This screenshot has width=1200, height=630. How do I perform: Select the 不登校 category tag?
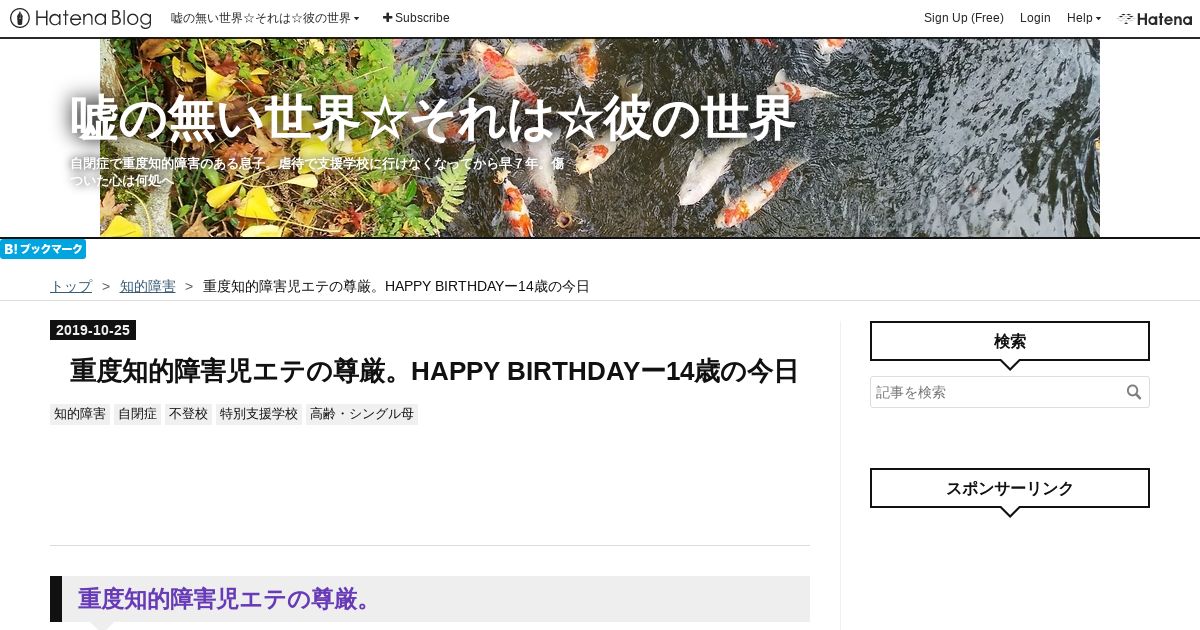188,414
